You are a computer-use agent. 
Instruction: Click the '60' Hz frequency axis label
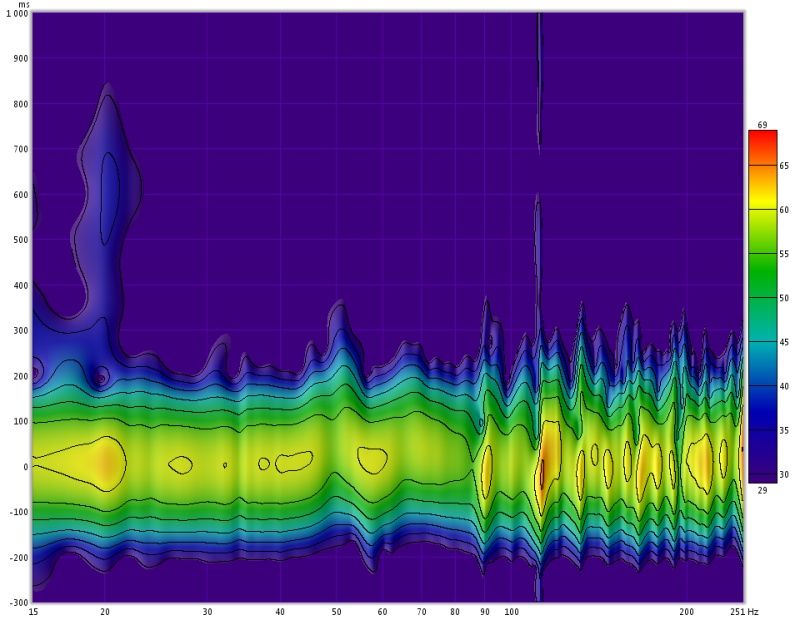(x=382, y=612)
